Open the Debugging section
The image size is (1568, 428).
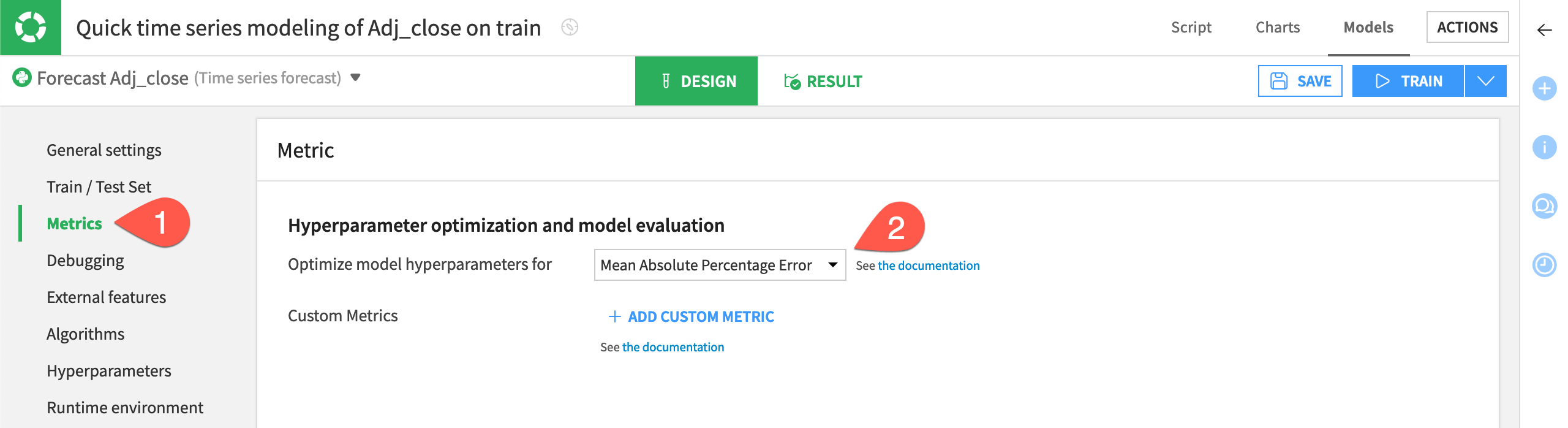[85, 261]
